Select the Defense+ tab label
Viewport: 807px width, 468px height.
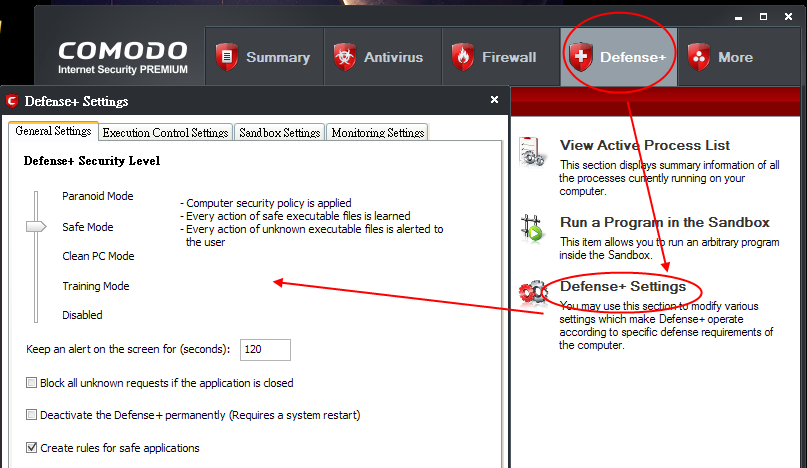click(x=633, y=57)
